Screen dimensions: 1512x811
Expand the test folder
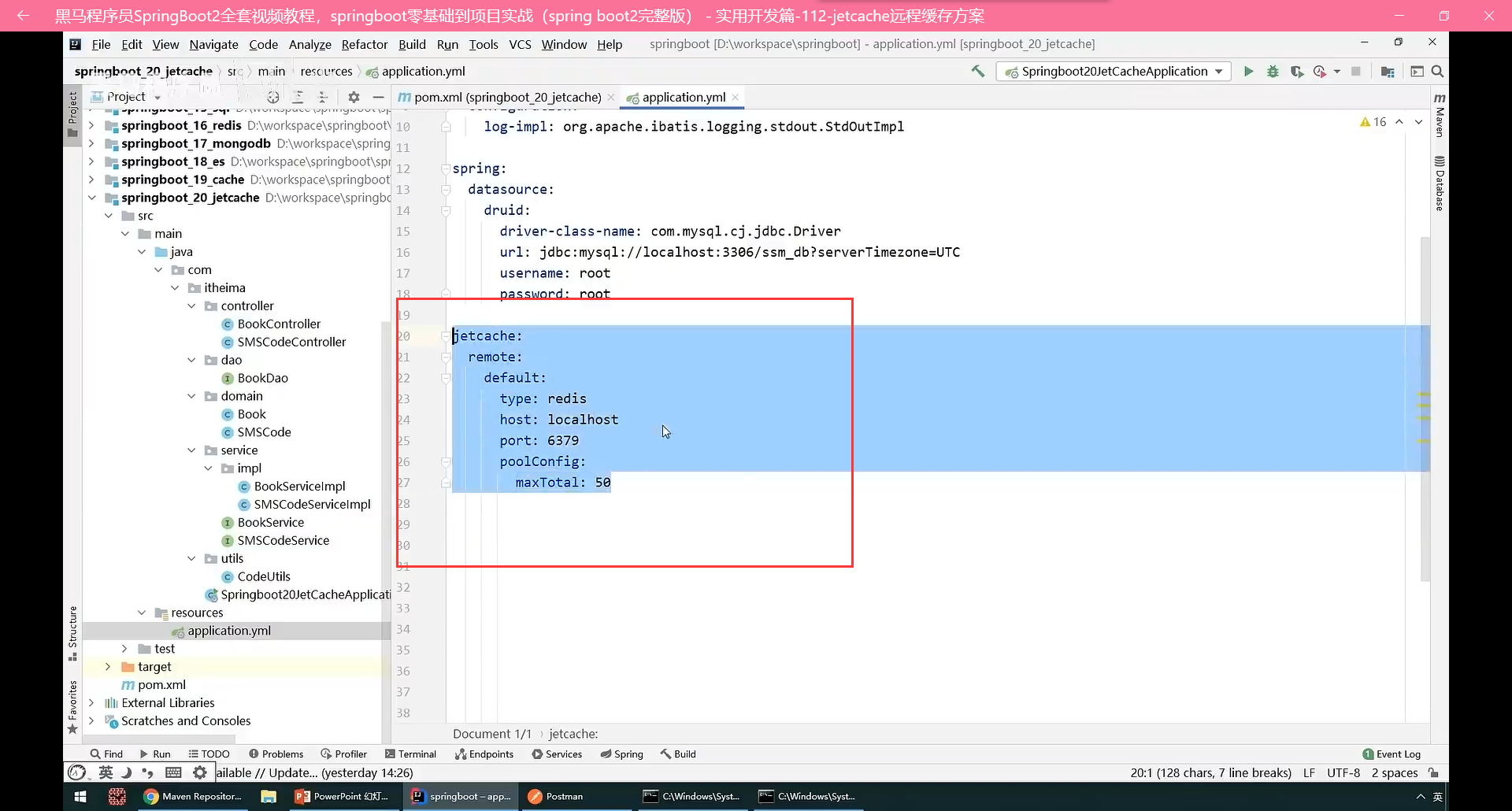124,649
